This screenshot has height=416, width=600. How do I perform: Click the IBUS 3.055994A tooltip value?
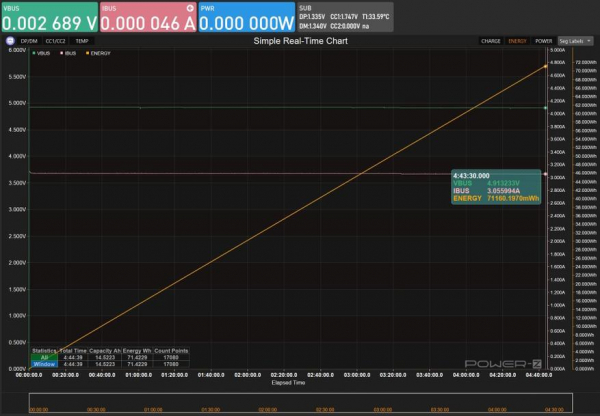(503, 191)
